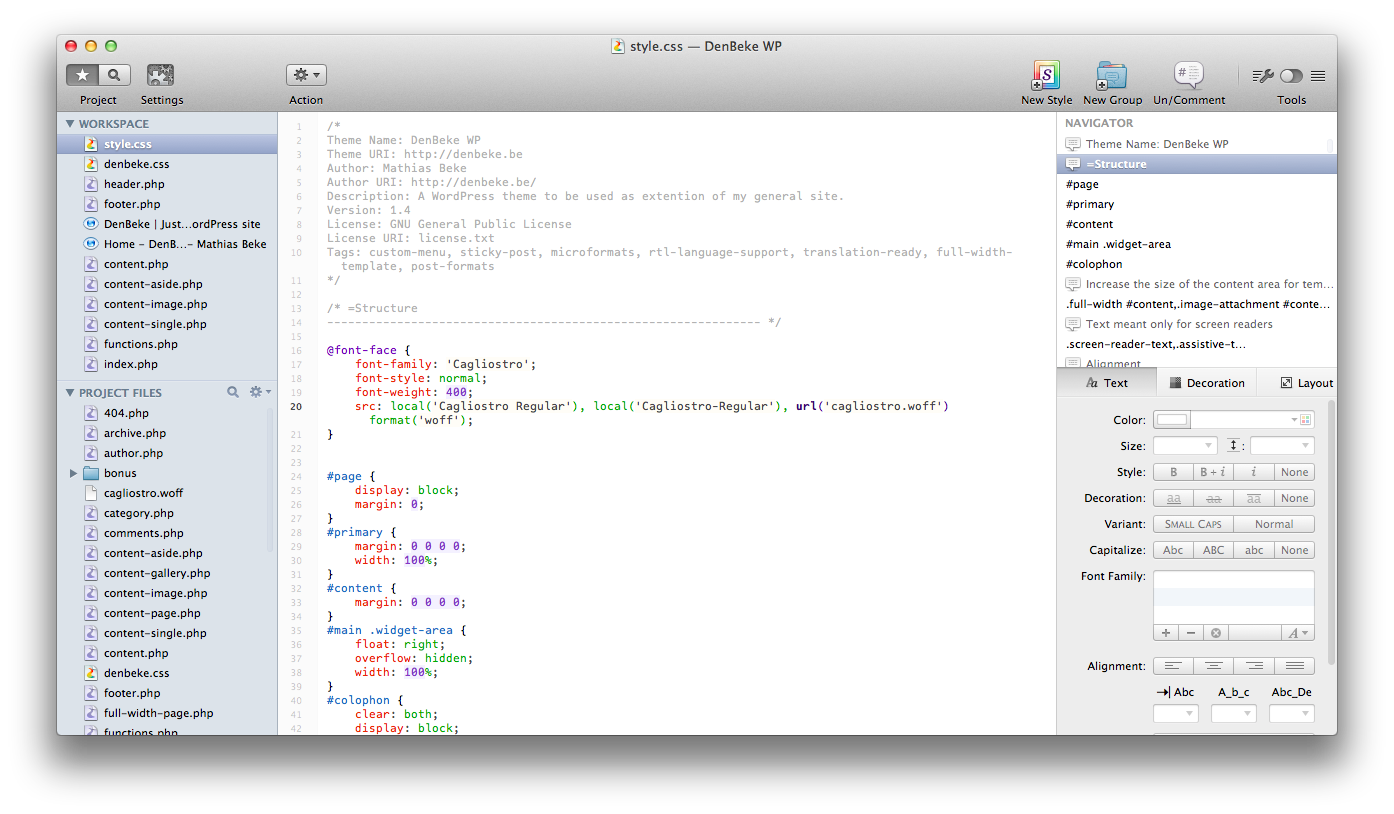
Task: Jump to #colophon in the Navigator
Action: 1094,264
